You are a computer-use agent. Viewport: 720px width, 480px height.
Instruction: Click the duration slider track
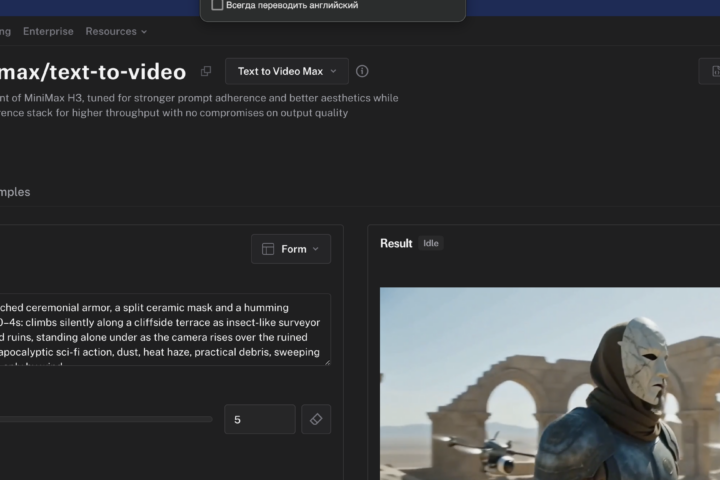(106, 419)
